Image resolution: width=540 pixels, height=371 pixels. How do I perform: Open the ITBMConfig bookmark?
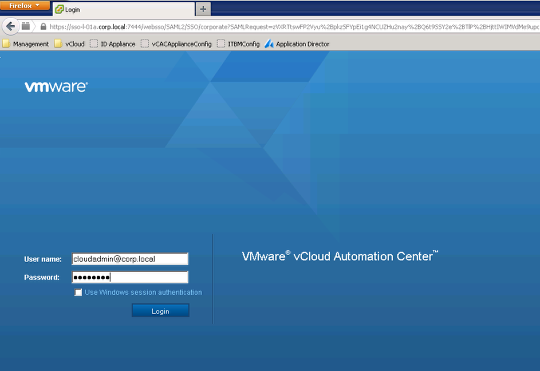(x=238, y=44)
